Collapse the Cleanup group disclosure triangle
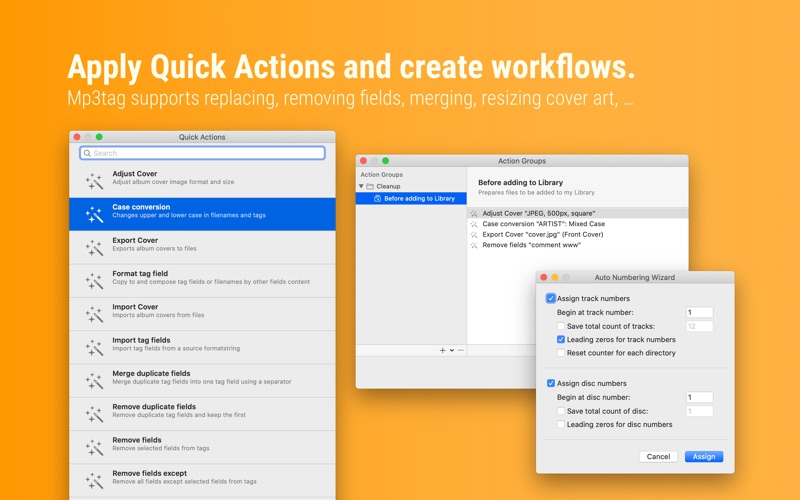This screenshot has height=500, width=800. click(x=361, y=186)
